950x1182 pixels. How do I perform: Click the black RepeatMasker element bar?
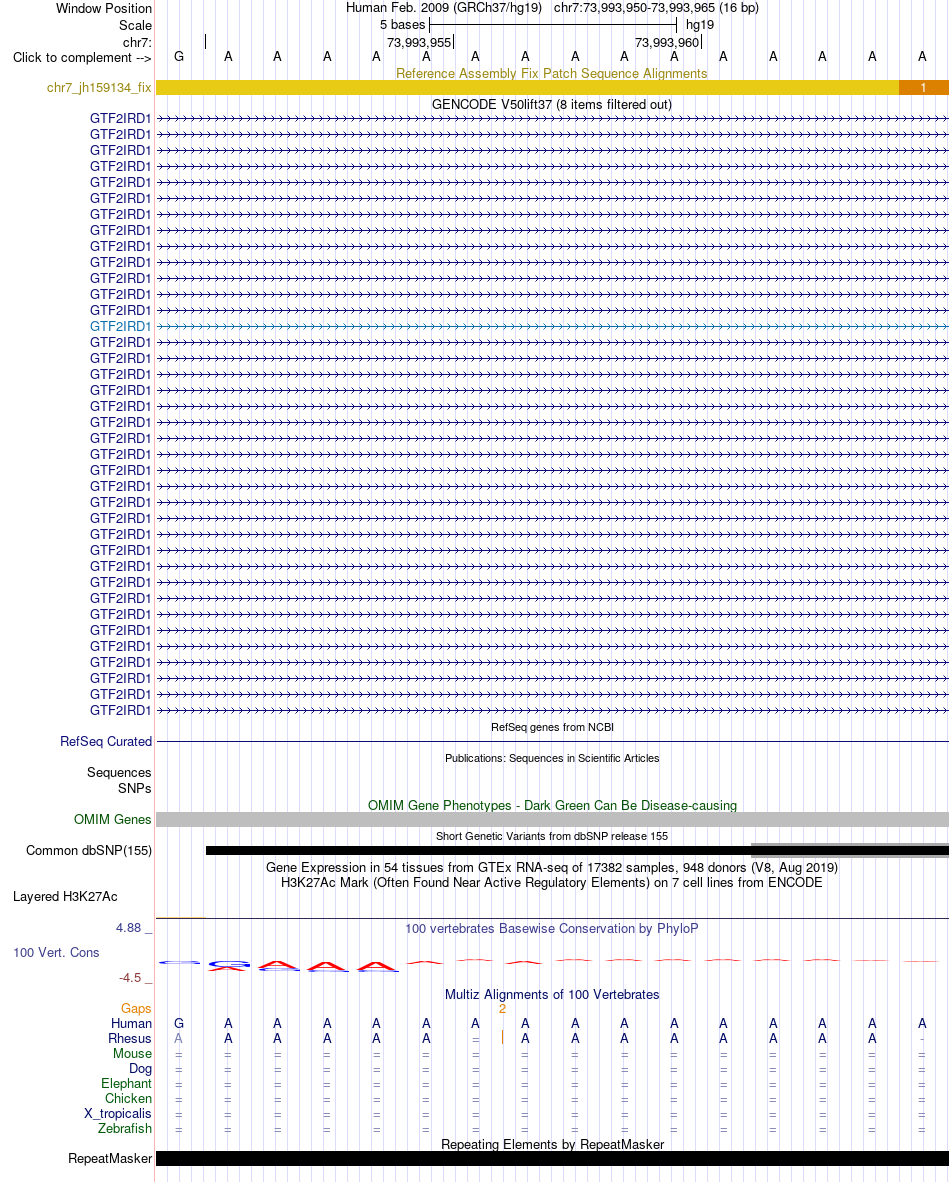tap(552, 1159)
